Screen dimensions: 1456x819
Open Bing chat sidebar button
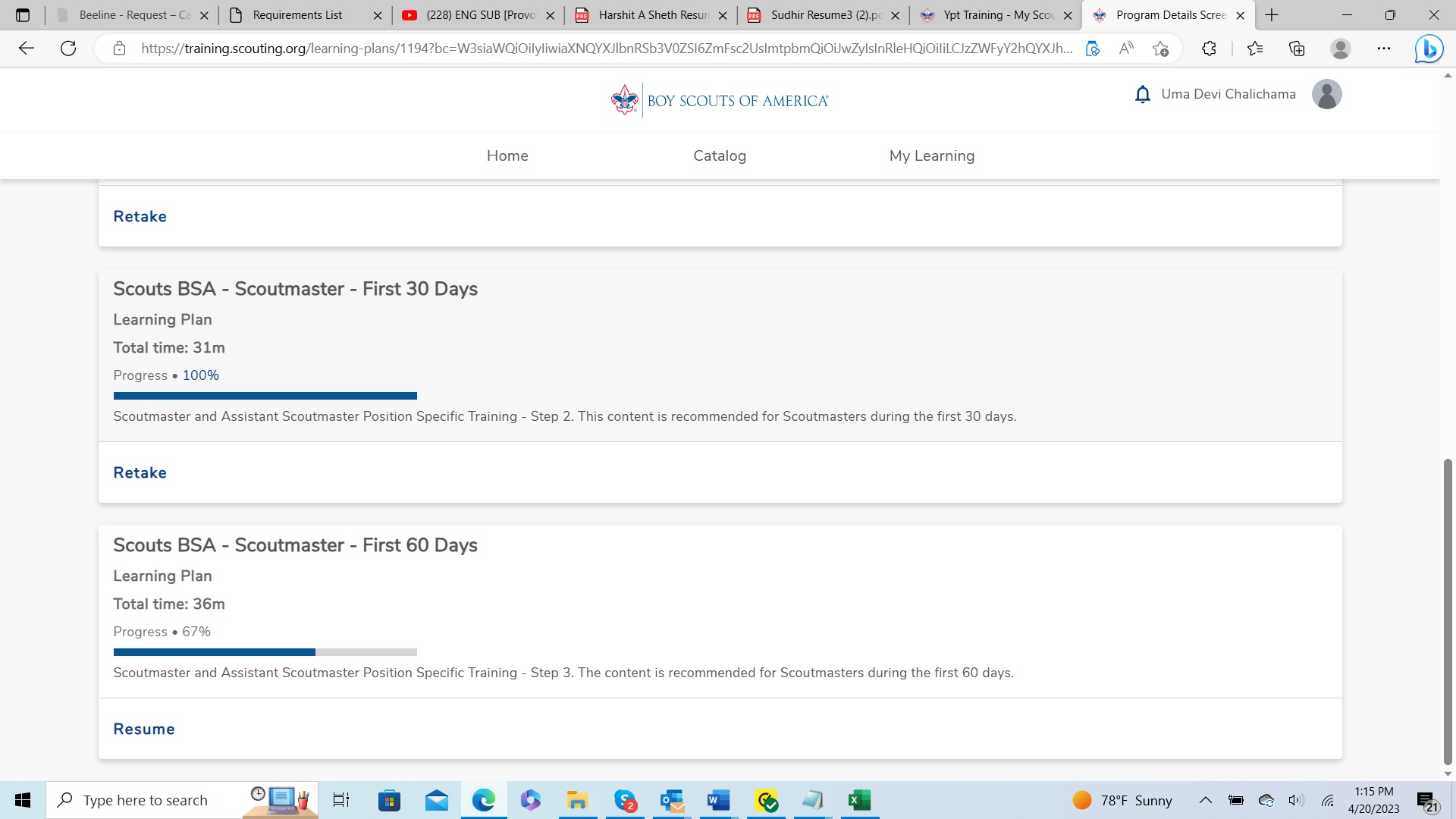[1429, 49]
